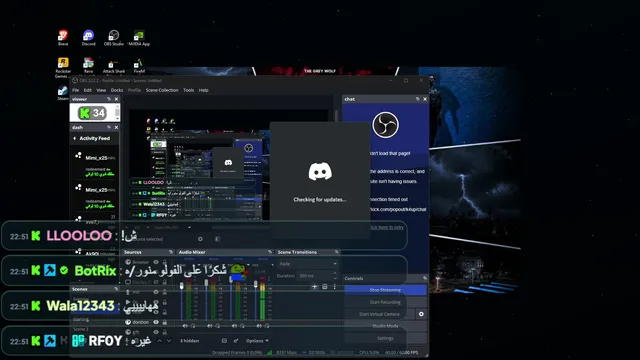This screenshot has width=640, height=360.
Task: Pop out the Audio Mixer dock
Action: tap(270, 252)
